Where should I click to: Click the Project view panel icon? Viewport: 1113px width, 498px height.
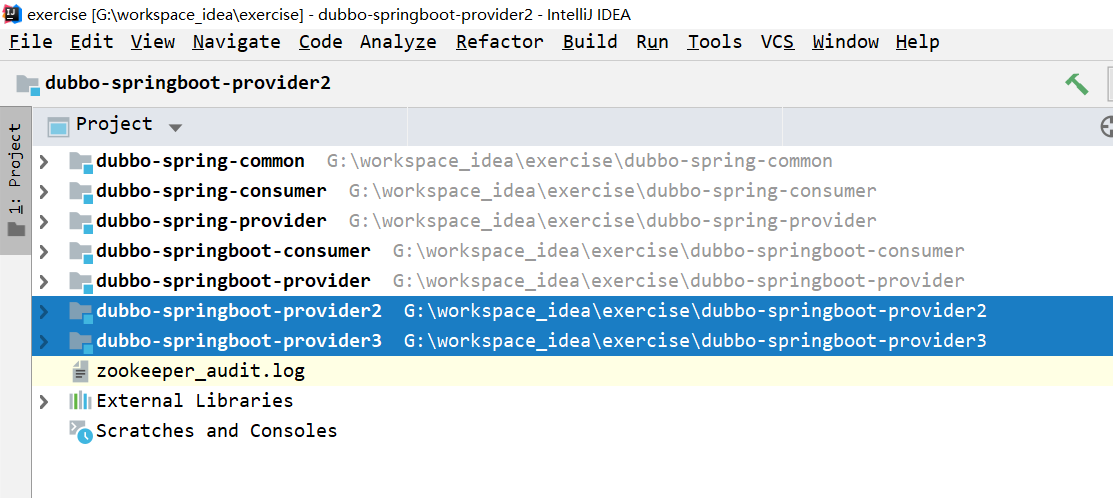coord(58,126)
